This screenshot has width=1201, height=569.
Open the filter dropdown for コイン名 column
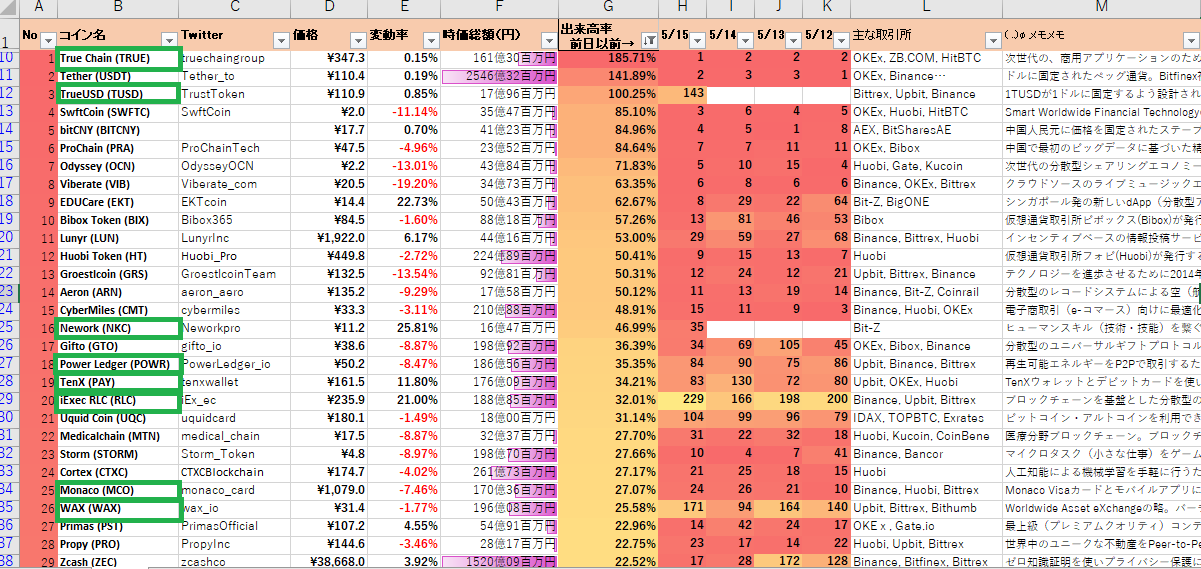[168, 41]
